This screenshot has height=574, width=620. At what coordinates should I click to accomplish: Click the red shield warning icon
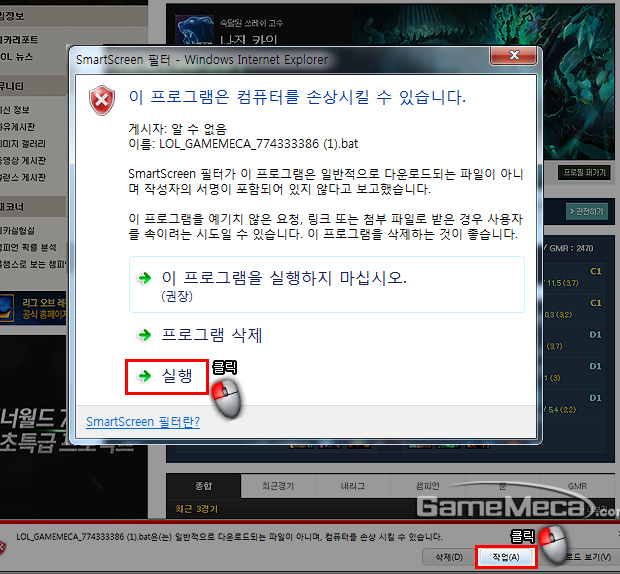click(102, 100)
